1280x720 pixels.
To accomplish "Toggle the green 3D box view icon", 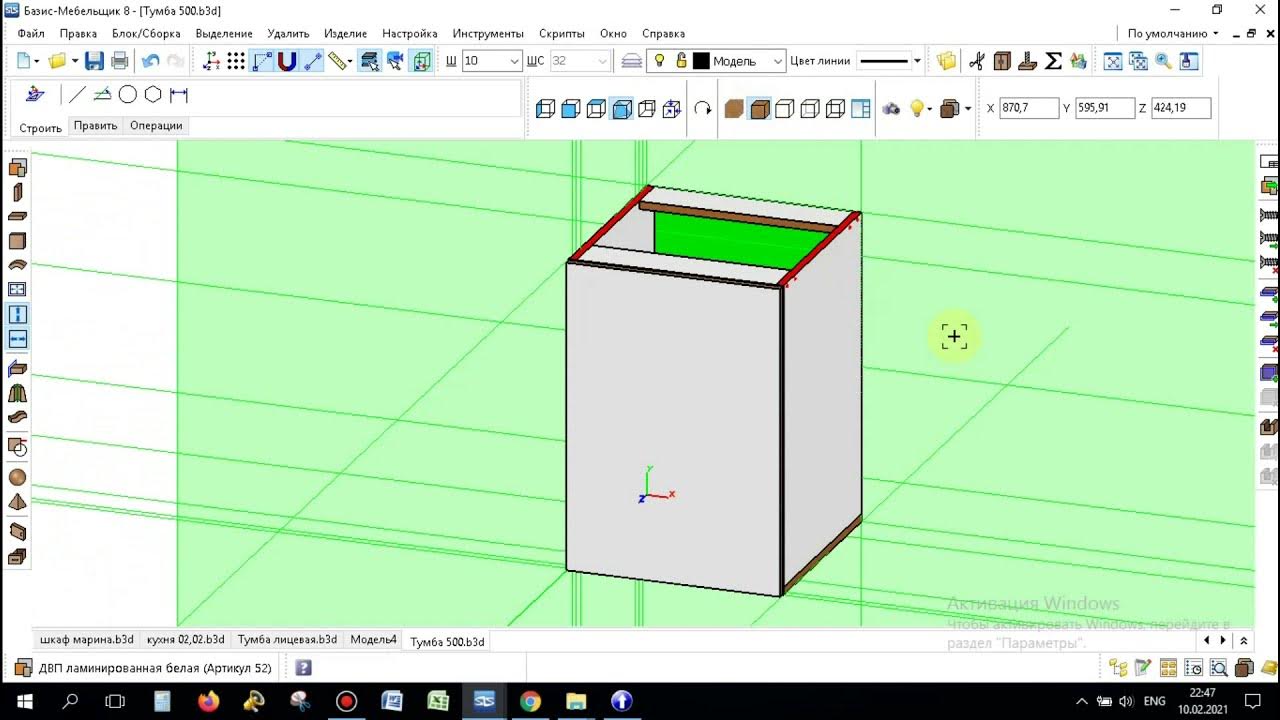I will [x=421, y=61].
